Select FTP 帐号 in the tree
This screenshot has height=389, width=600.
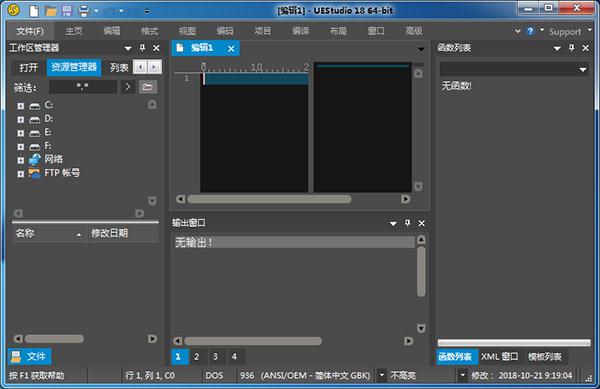pyautogui.click(x=62, y=173)
